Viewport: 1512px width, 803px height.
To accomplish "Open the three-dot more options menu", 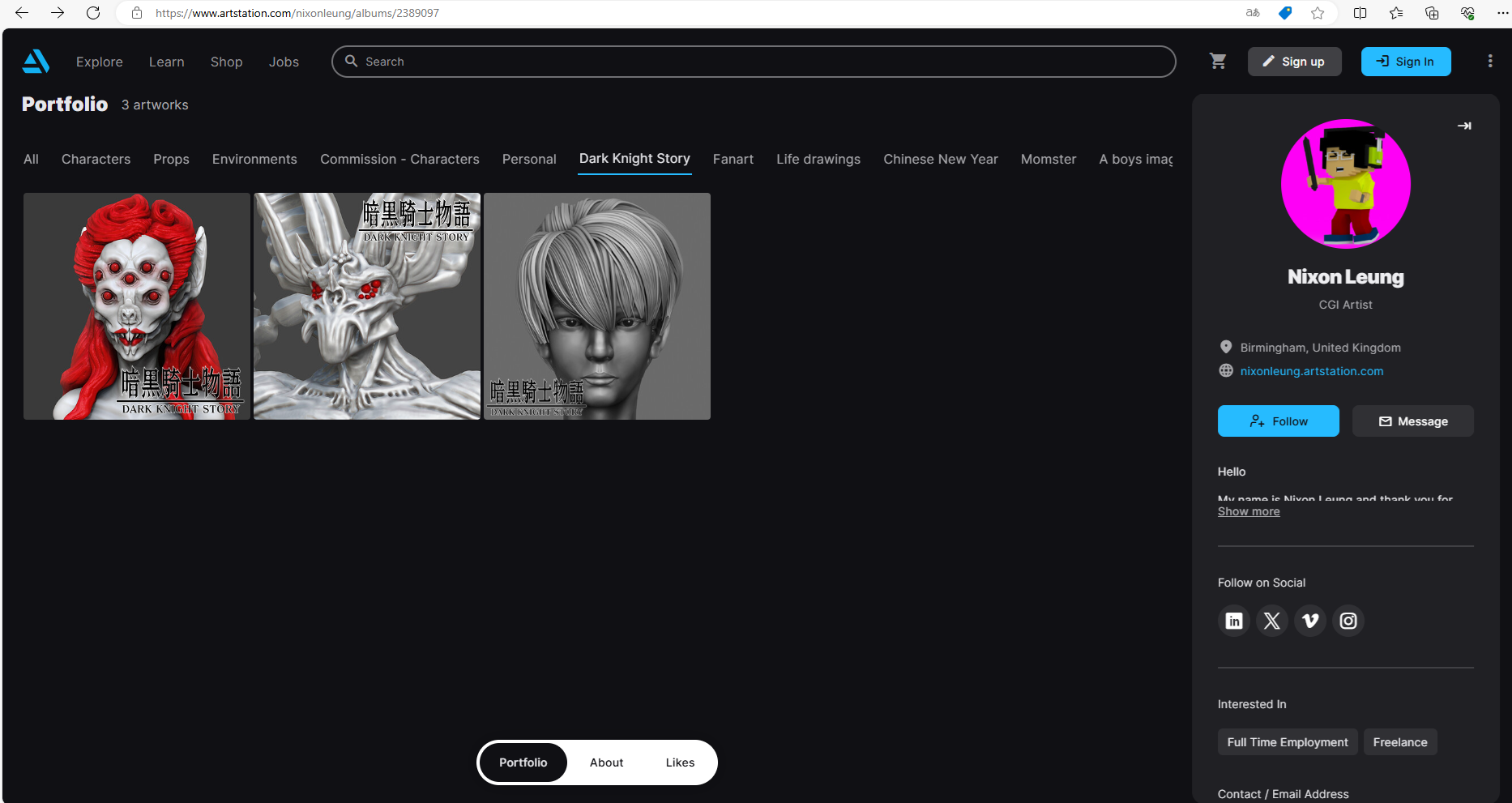I will pos(1489,62).
